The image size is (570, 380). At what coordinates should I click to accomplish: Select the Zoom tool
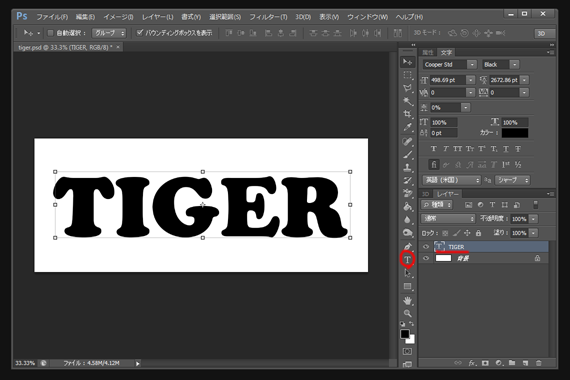[x=408, y=313]
